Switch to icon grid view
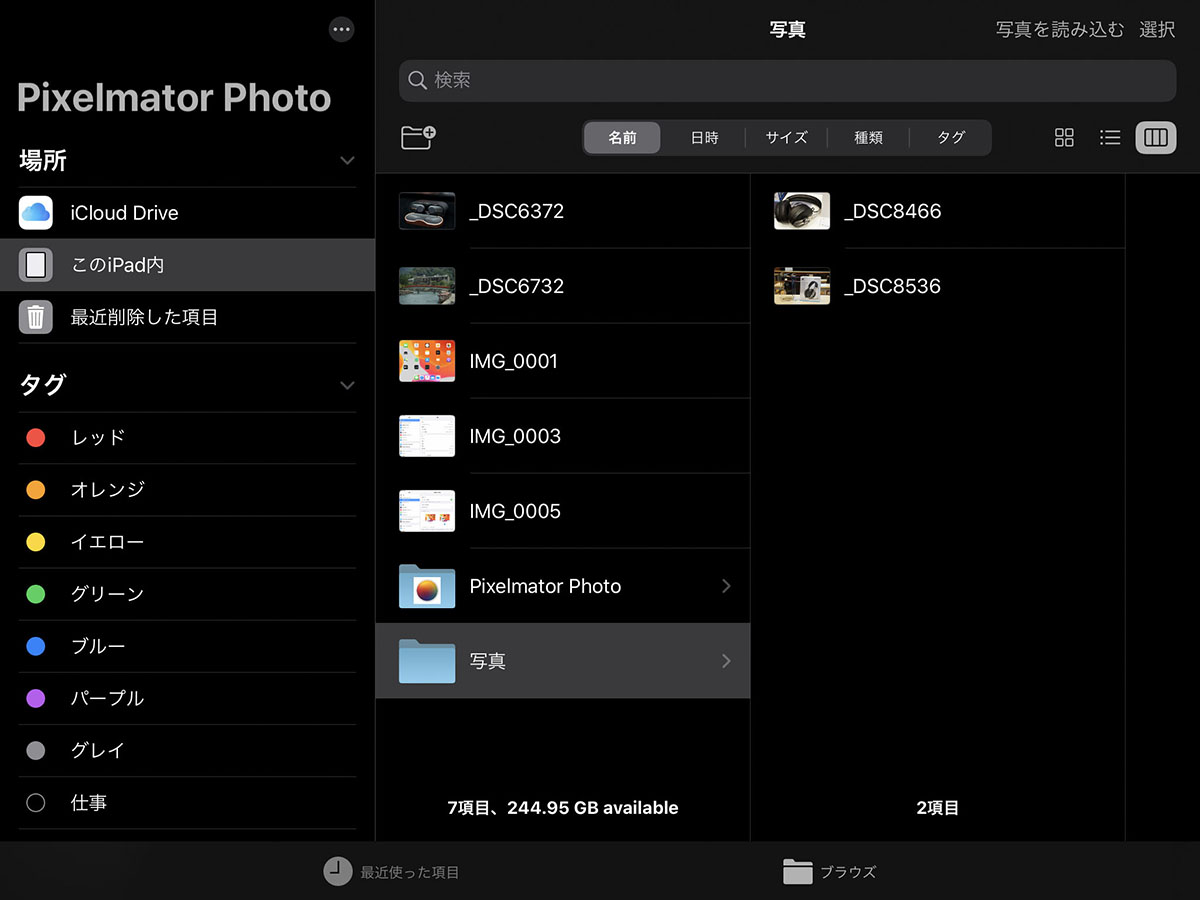Viewport: 1200px width, 900px height. pos(1064,138)
